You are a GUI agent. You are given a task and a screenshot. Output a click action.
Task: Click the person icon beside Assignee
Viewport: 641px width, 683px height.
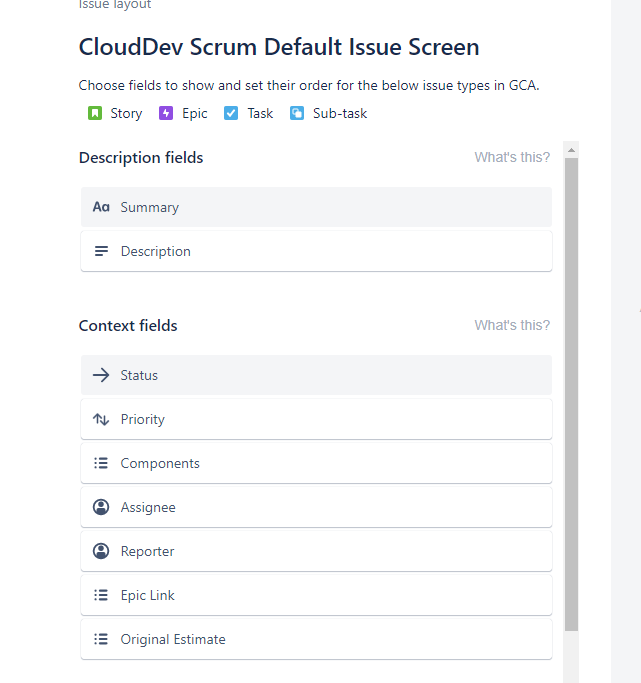tap(101, 507)
